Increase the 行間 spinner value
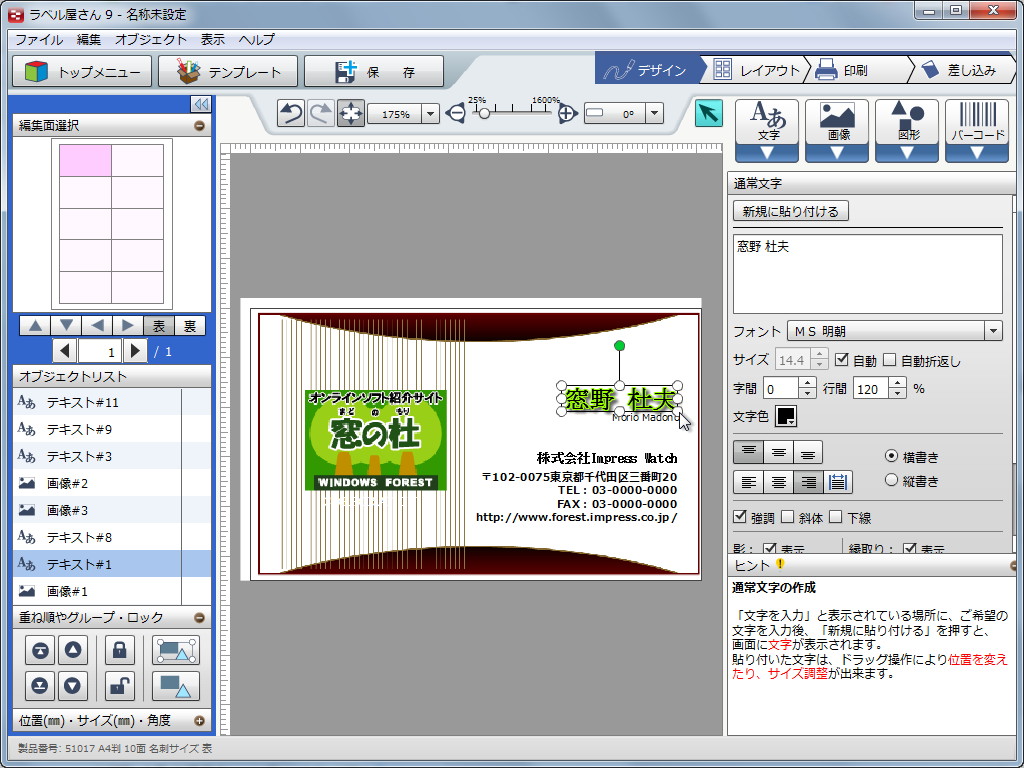Viewport: 1024px width, 768px height. [x=898, y=383]
